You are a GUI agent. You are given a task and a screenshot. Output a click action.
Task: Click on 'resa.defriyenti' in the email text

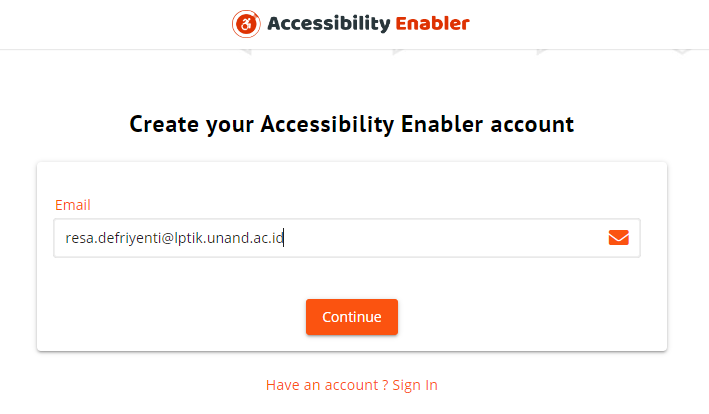113,238
